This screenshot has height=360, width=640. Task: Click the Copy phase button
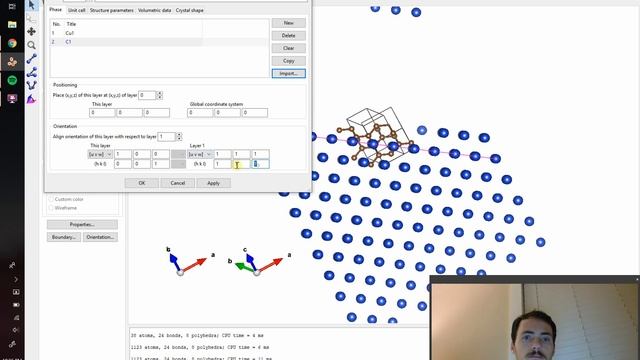click(289, 61)
